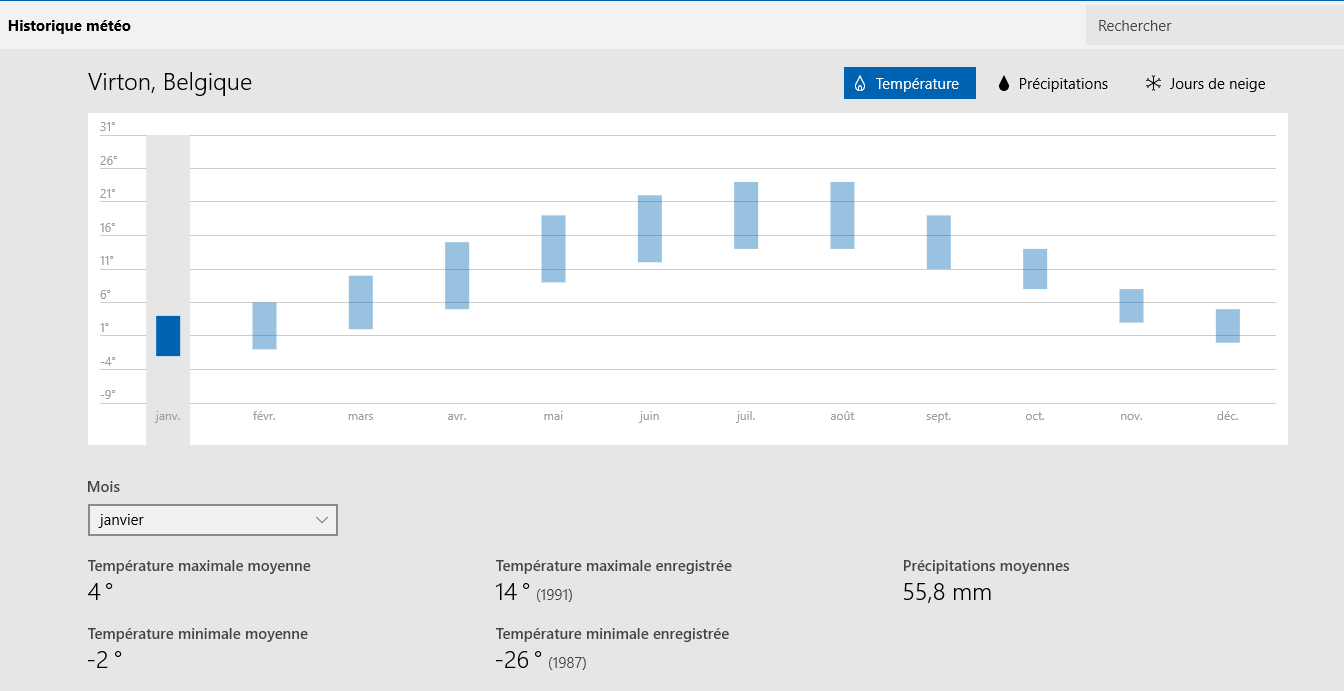Click the oct. month label
The width and height of the screenshot is (1344, 691).
pos(1035,416)
